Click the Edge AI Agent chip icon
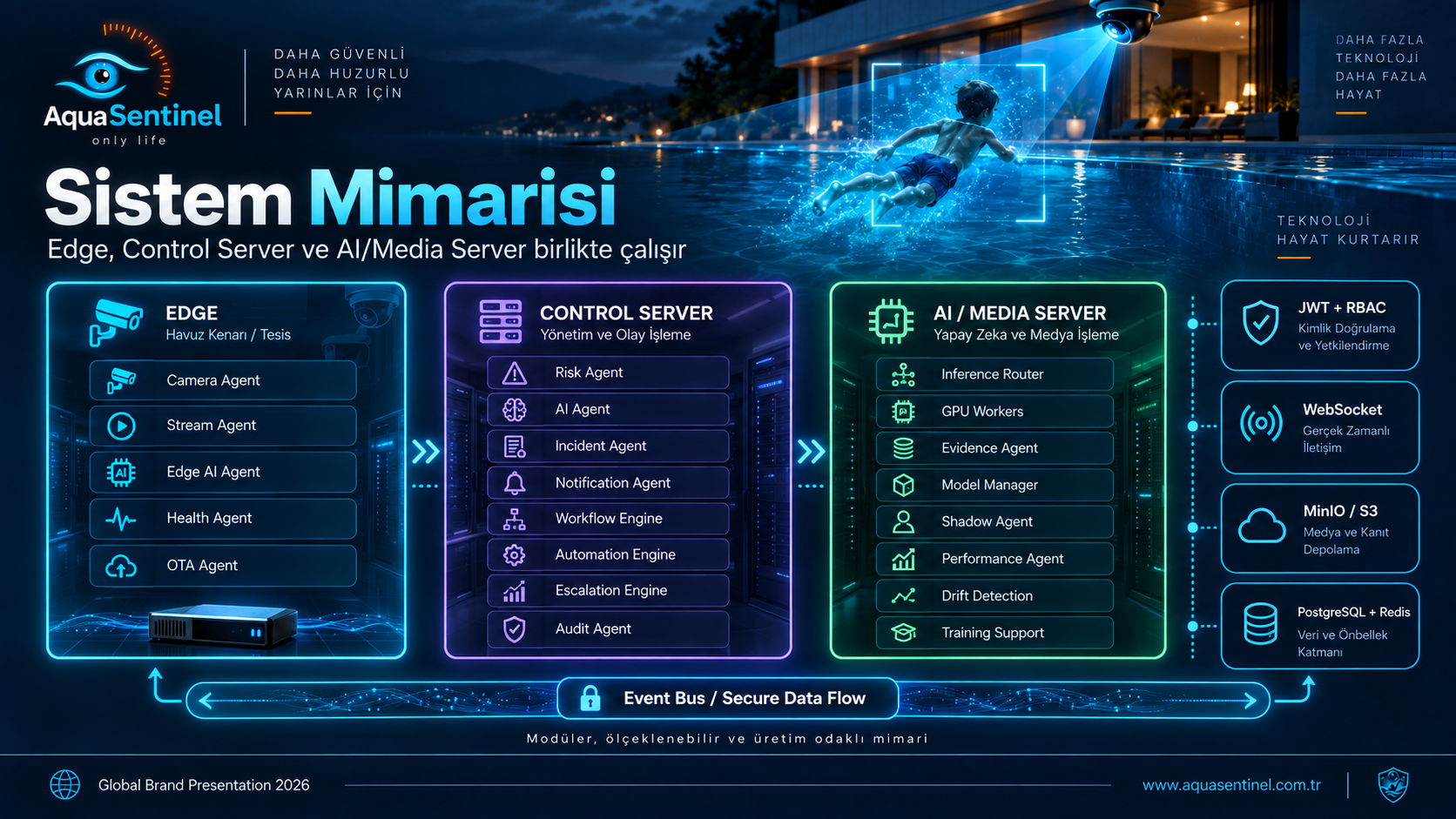1456x819 pixels. [121, 472]
